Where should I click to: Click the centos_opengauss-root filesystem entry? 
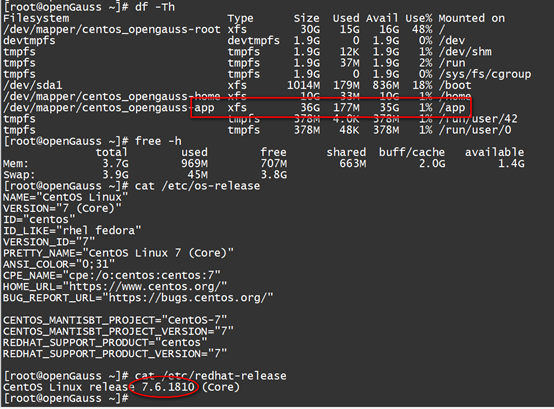[x=112, y=30]
